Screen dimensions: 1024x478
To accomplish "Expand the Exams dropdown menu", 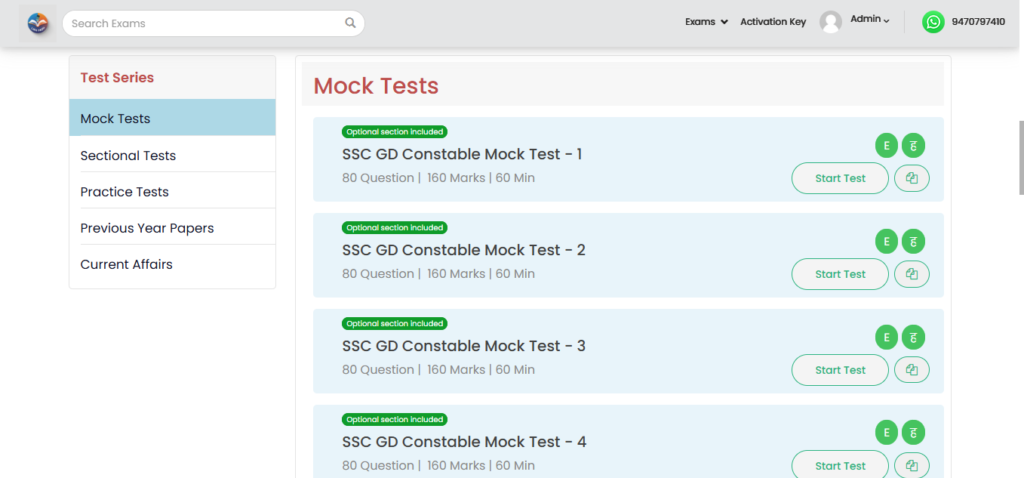I will point(706,22).
